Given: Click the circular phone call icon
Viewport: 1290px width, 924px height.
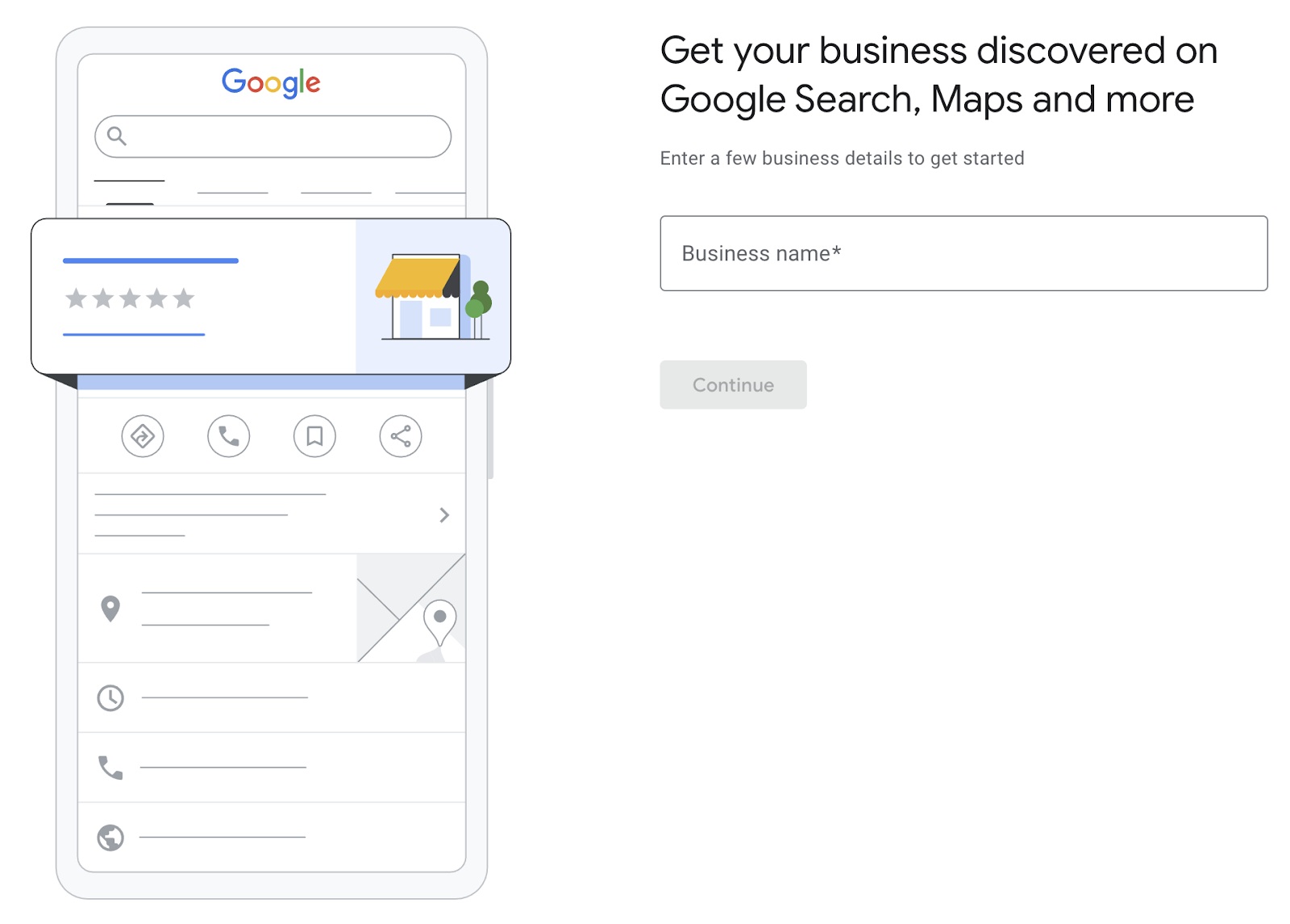Looking at the screenshot, I should (x=229, y=436).
